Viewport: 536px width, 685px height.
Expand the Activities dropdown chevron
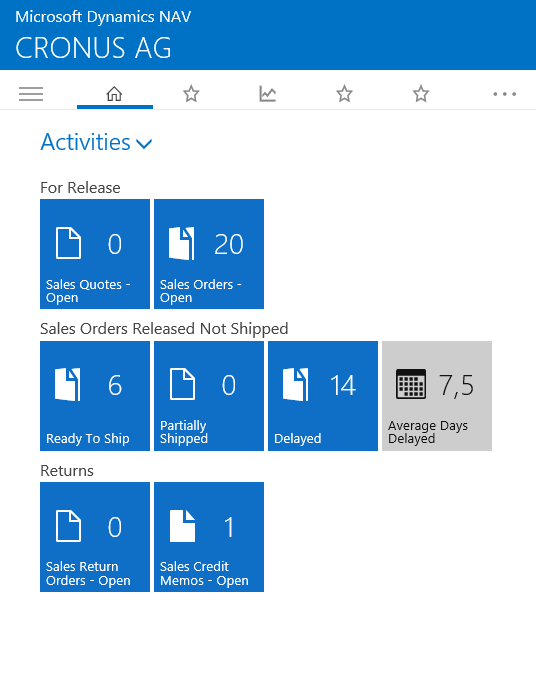point(144,143)
